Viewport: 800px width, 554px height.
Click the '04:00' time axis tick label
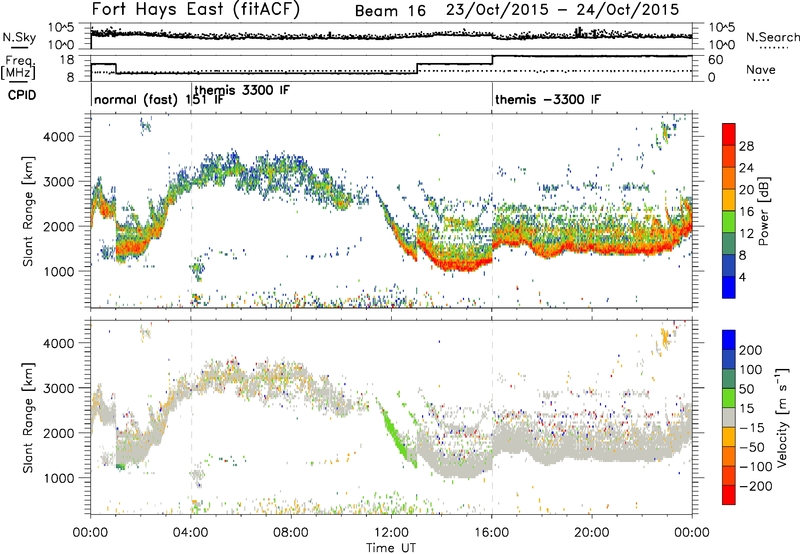point(190,533)
